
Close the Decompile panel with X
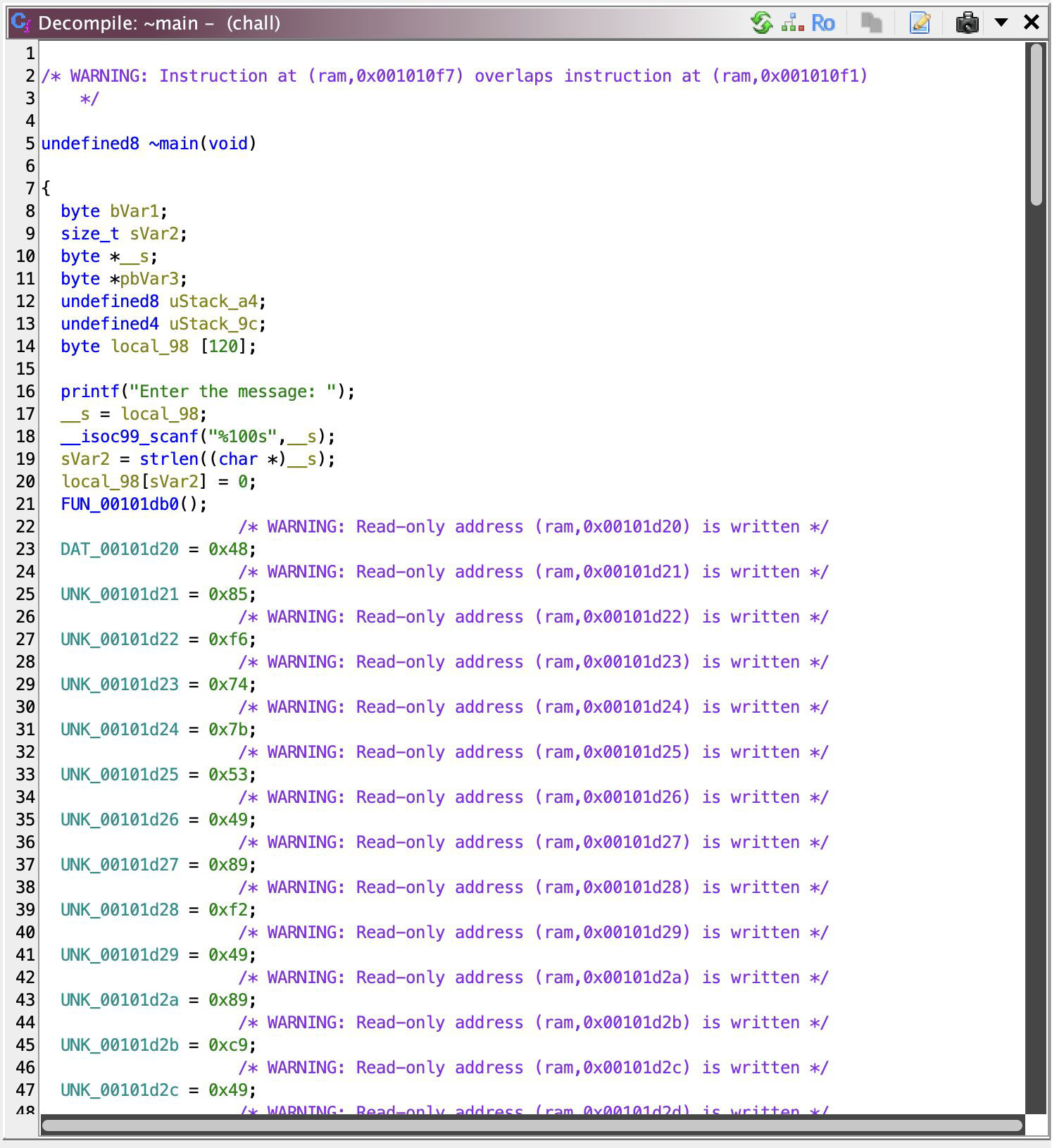(x=1032, y=23)
